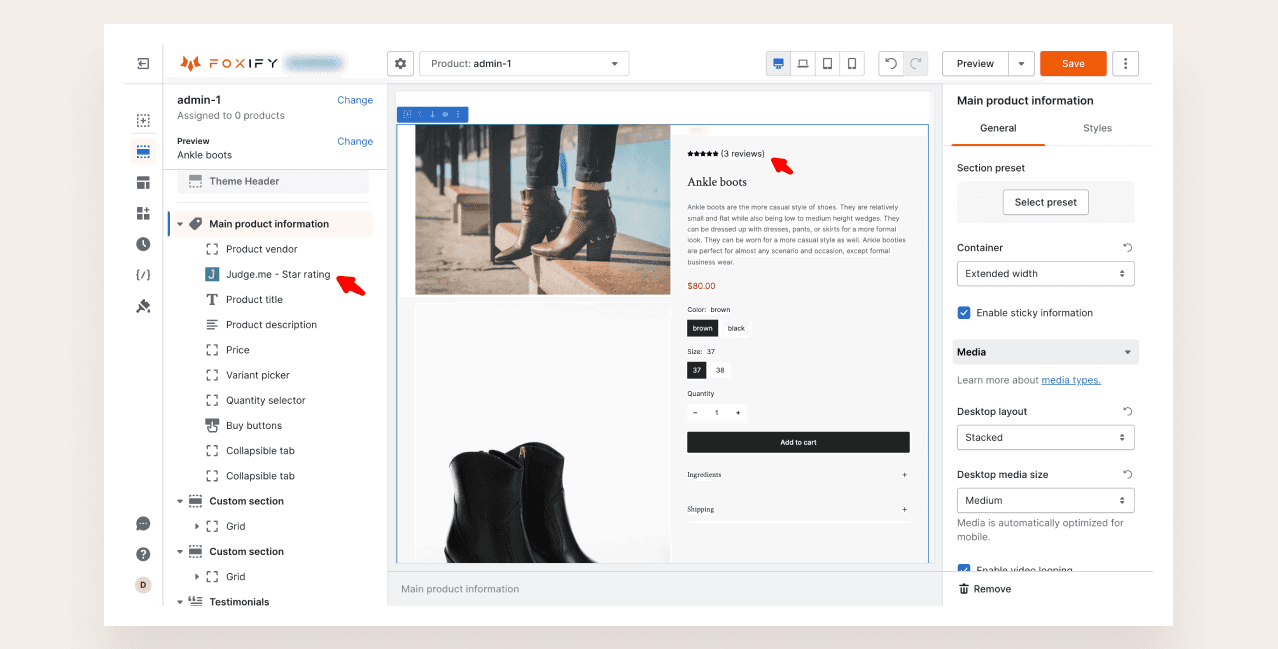Switch to desktop device view
Screen dimensions: 1278x649
point(778,64)
